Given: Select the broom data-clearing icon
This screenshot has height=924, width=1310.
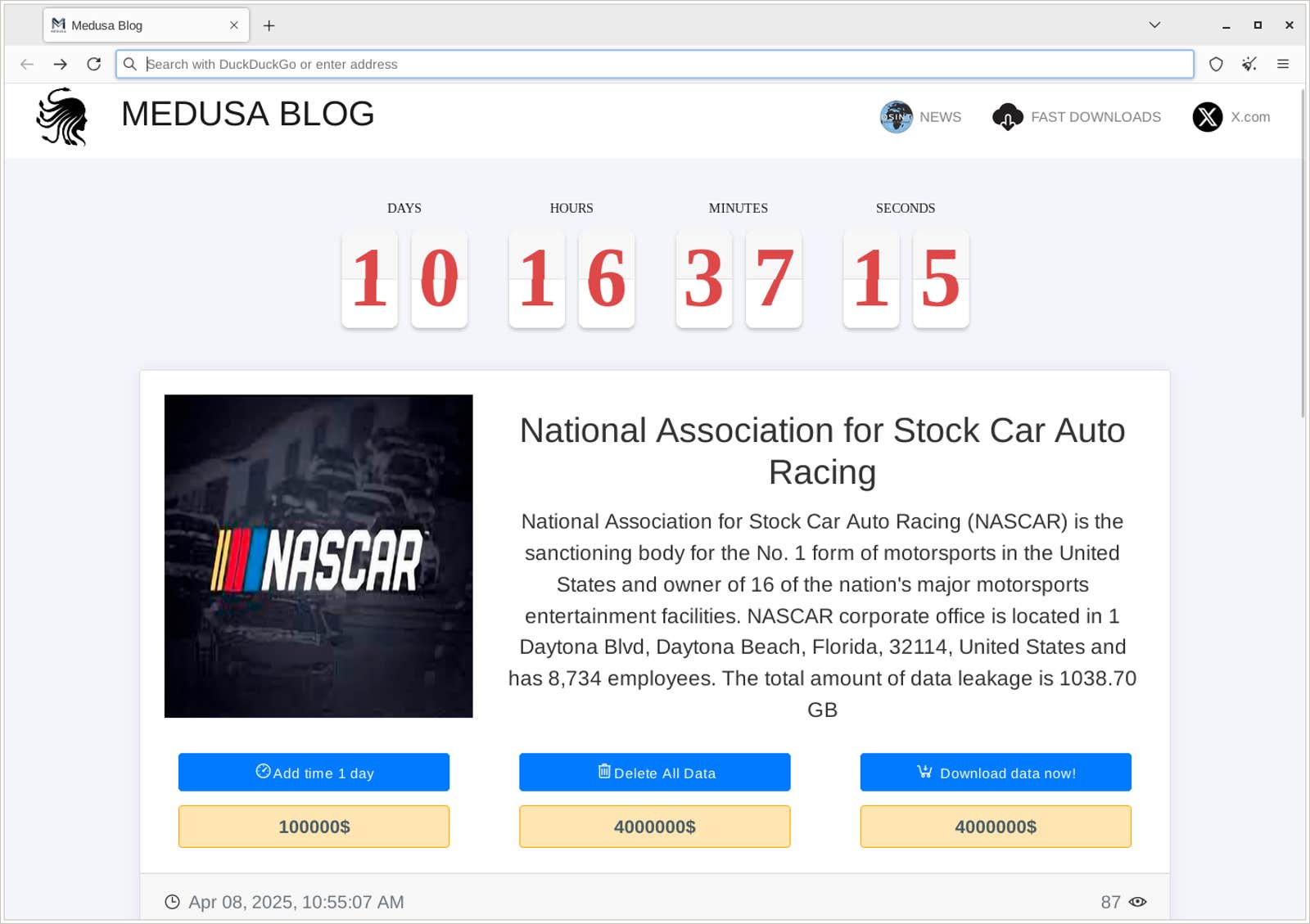Looking at the screenshot, I should click(1249, 64).
